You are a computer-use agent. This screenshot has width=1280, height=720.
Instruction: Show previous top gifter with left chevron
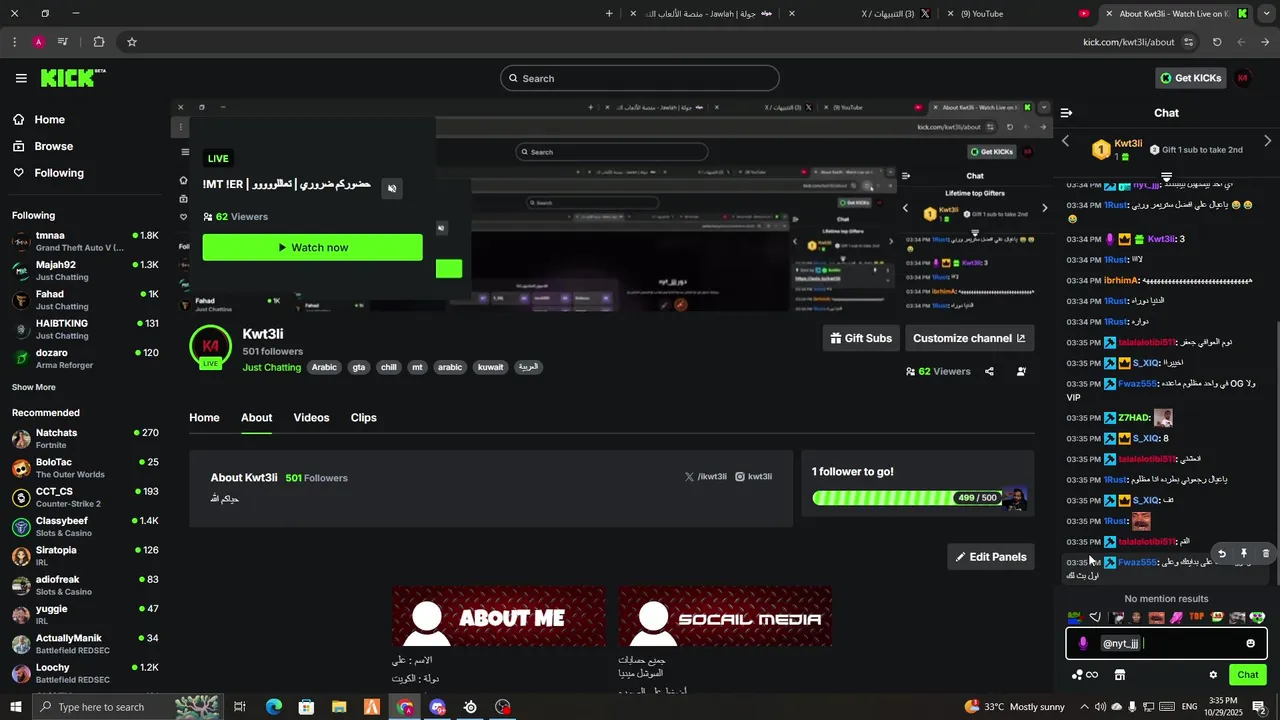click(1065, 141)
